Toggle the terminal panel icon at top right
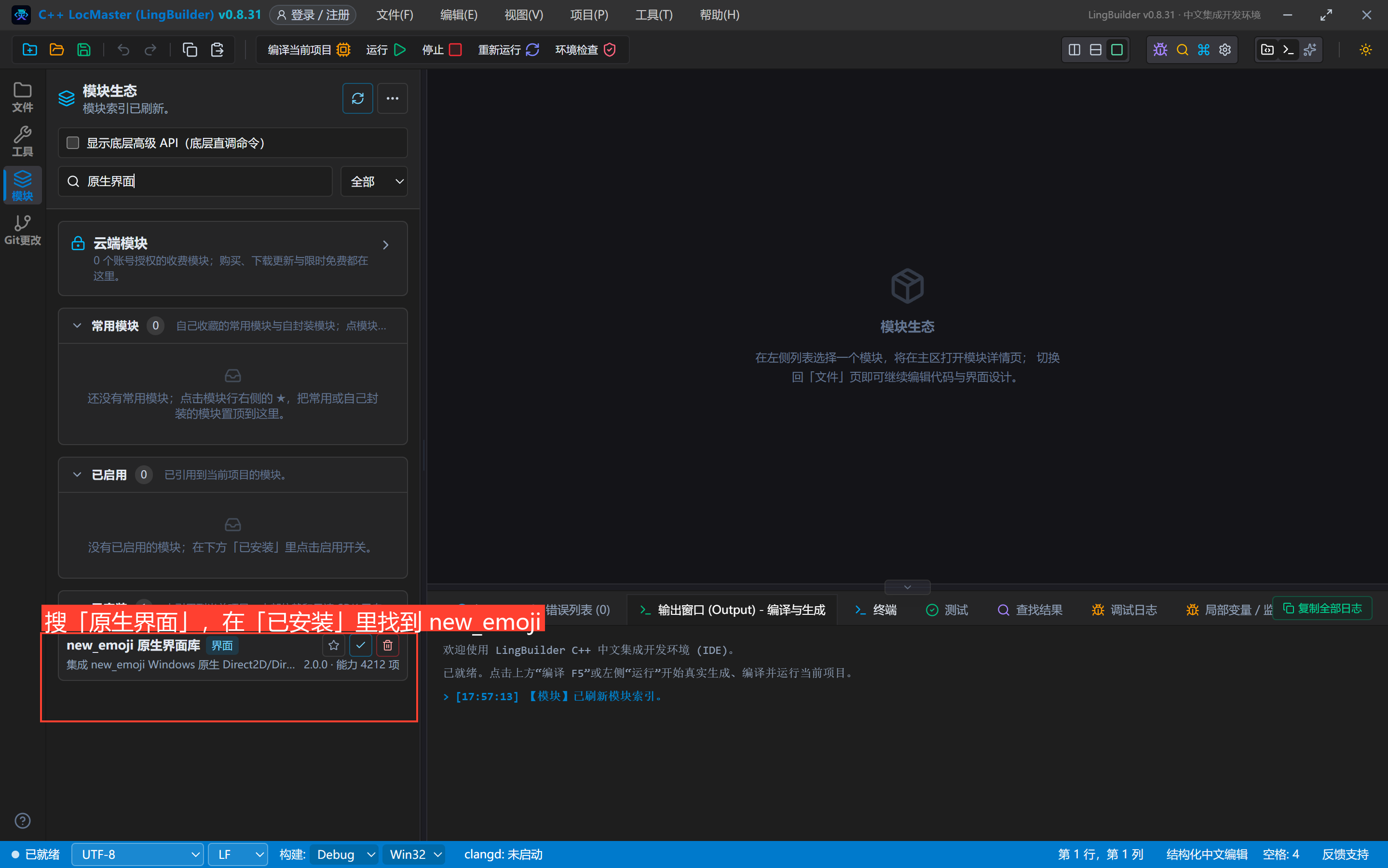Screen dimensions: 1388x868 pos(1288,50)
